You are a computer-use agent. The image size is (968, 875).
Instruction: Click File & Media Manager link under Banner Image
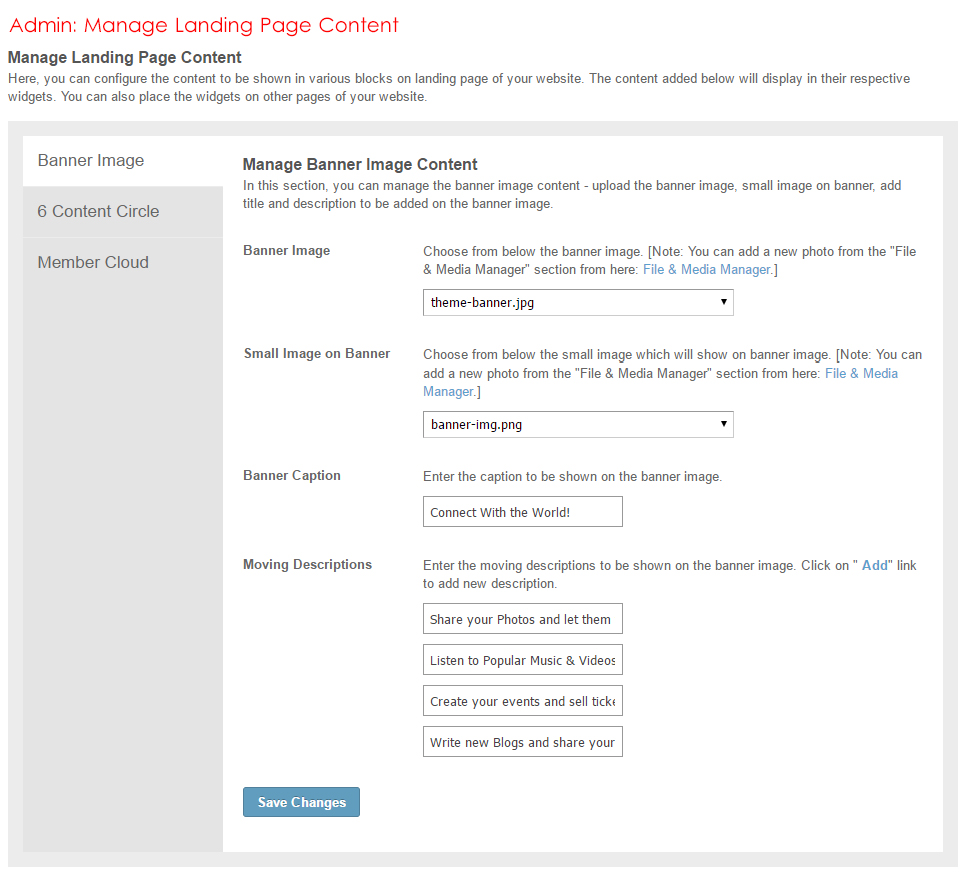[x=706, y=270]
